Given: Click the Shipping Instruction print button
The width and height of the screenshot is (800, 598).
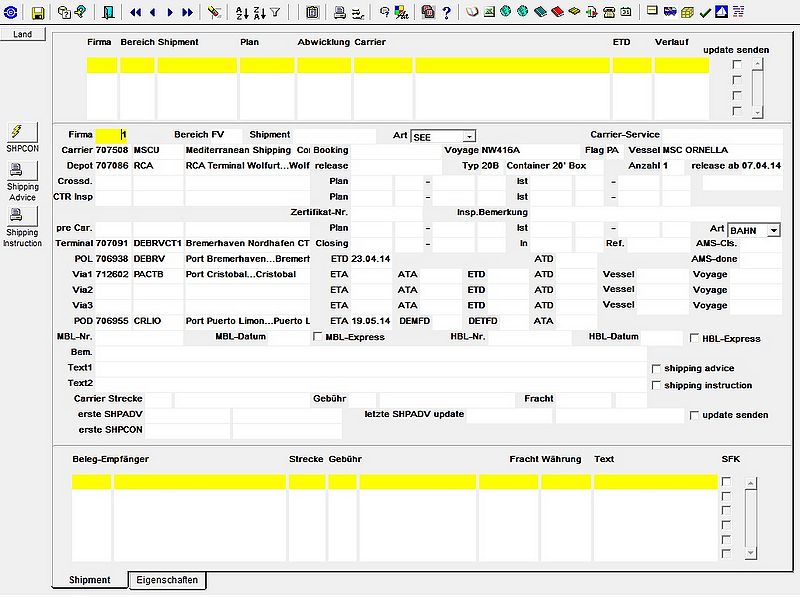Looking at the screenshot, I should click(x=22, y=216).
